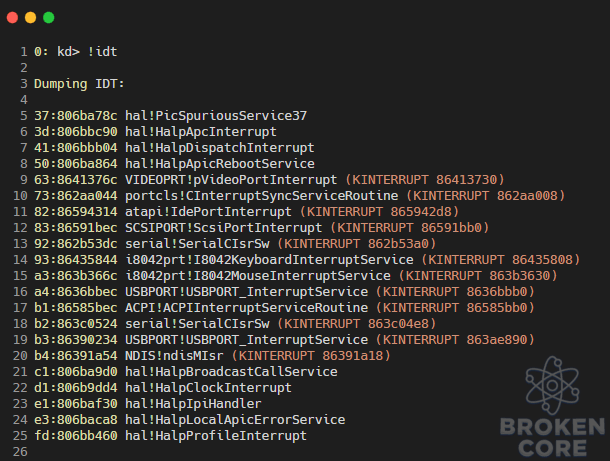Click the yellow minimize window dot

pyautogui.click(x=30, y=18)
